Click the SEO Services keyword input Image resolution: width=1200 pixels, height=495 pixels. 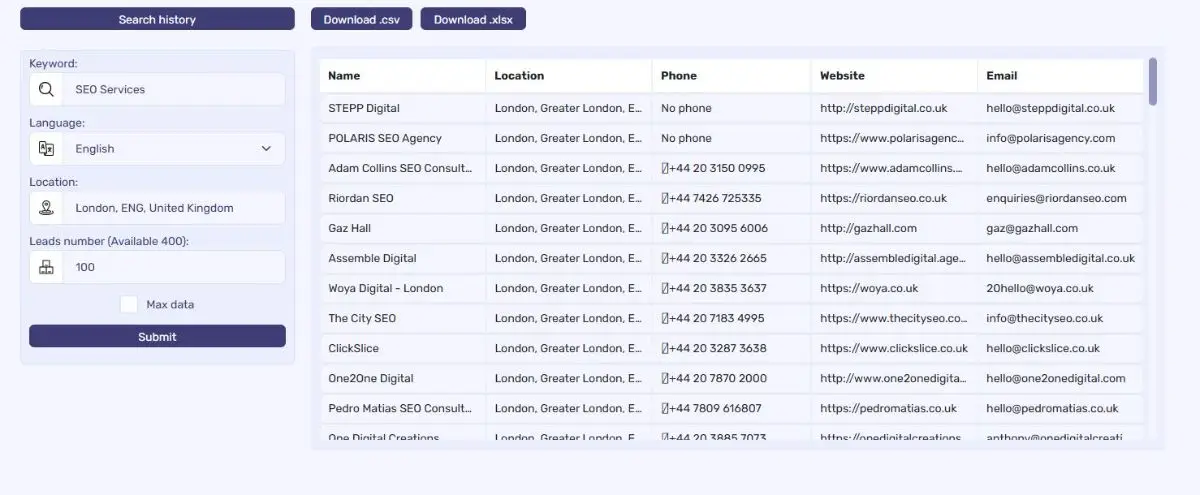point(173,89)
